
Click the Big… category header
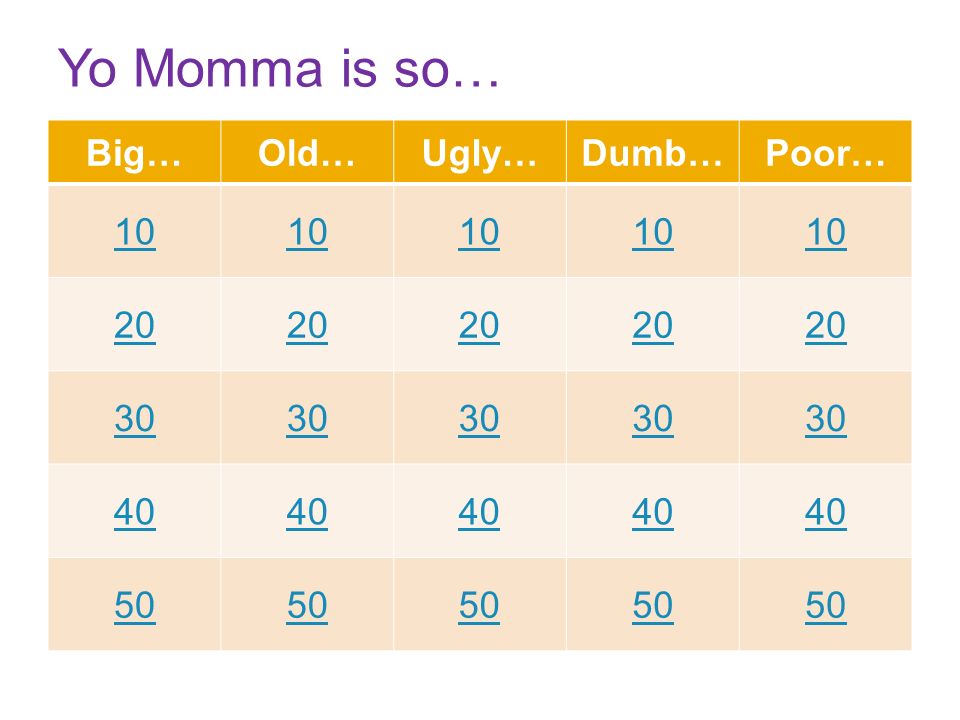tap(134, 153)
